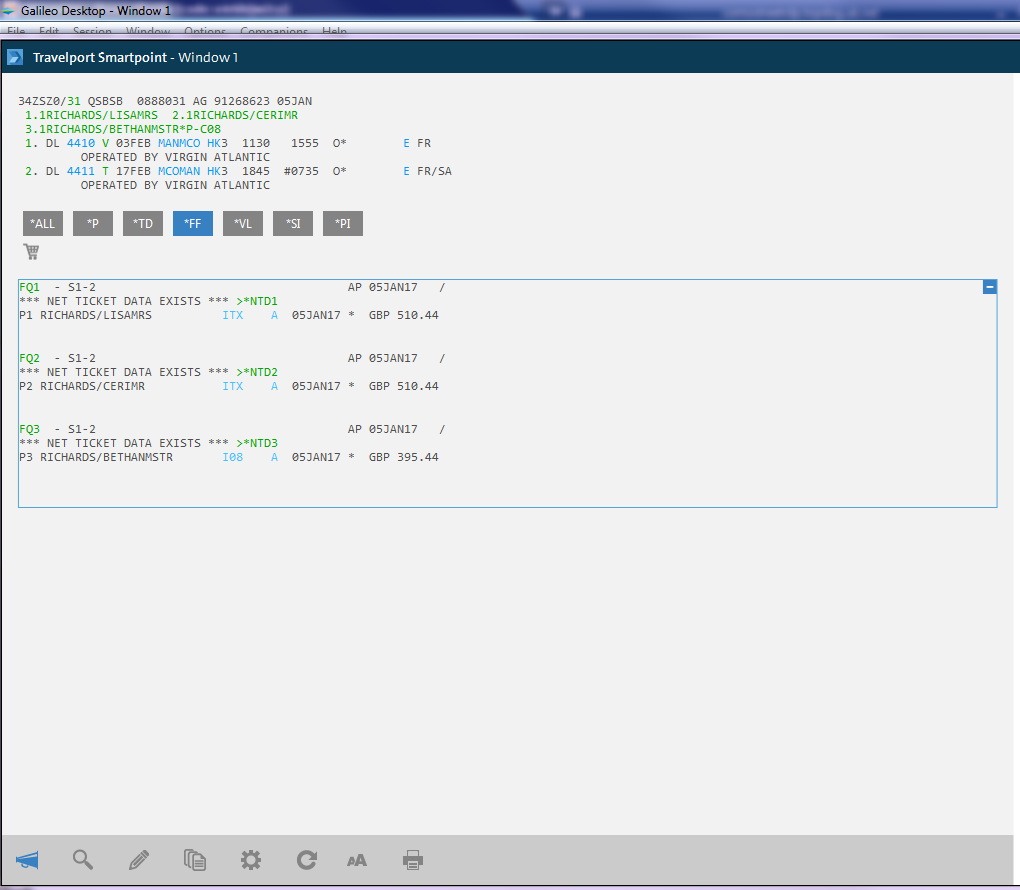
Task: Click the Travelport Smartpoint logo icon
Action: [15, 57]
